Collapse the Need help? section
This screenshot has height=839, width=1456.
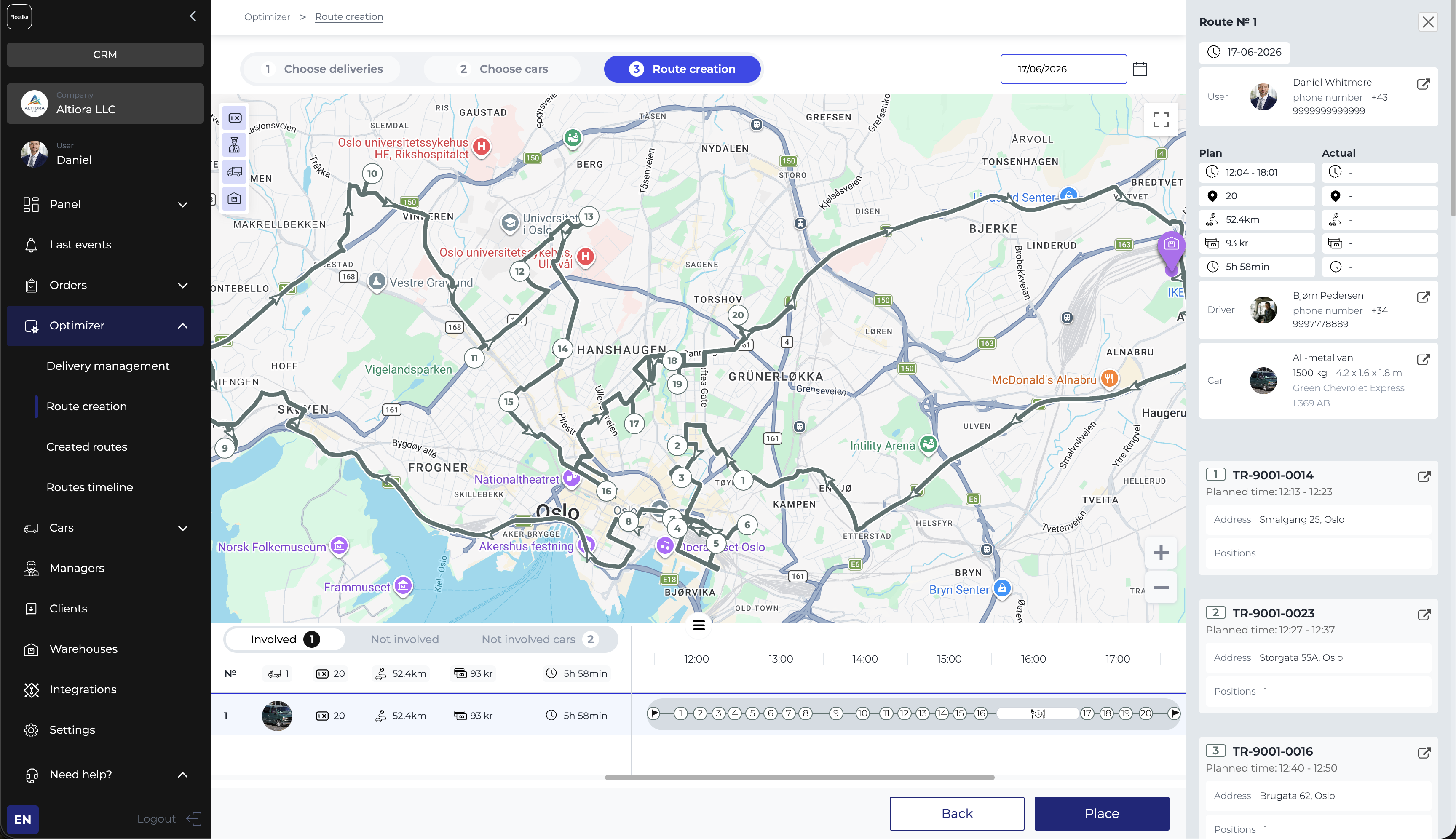pos(105,775)
